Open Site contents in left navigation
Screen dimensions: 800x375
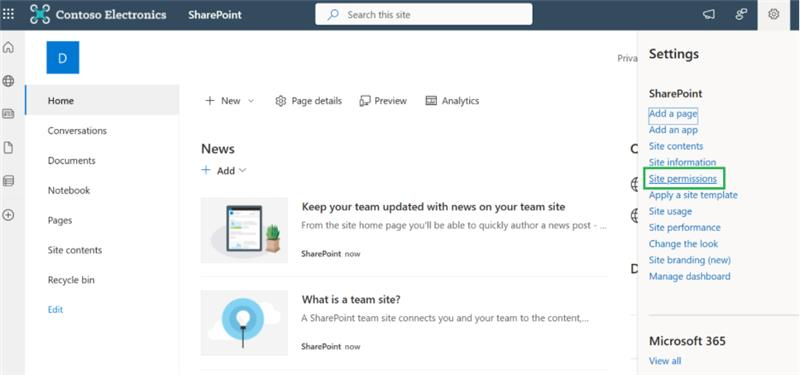coord(75,250)
